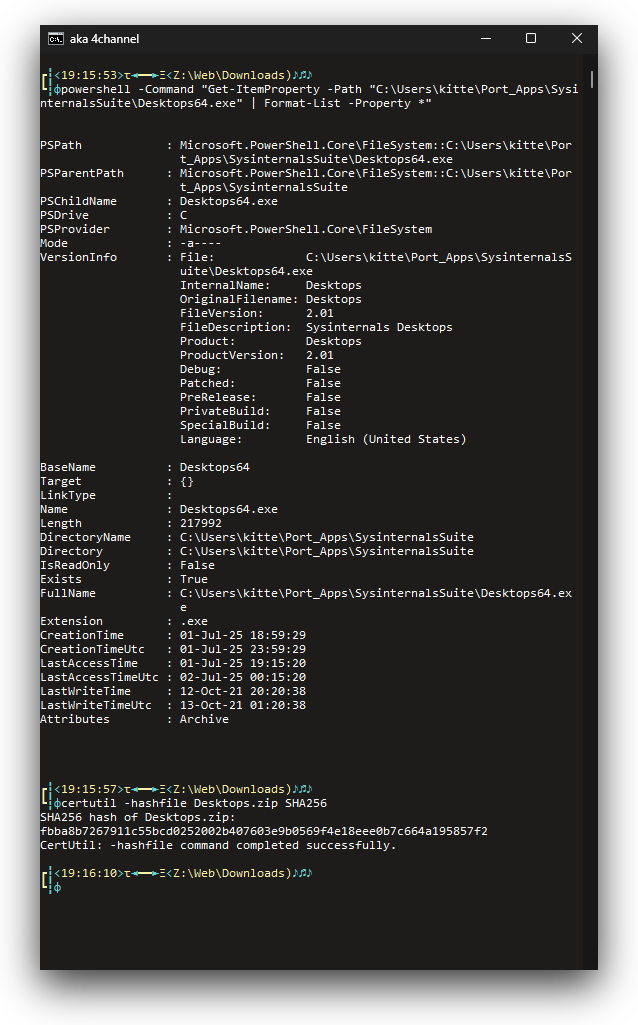Click the Attributes value 'Archive'

204,720
